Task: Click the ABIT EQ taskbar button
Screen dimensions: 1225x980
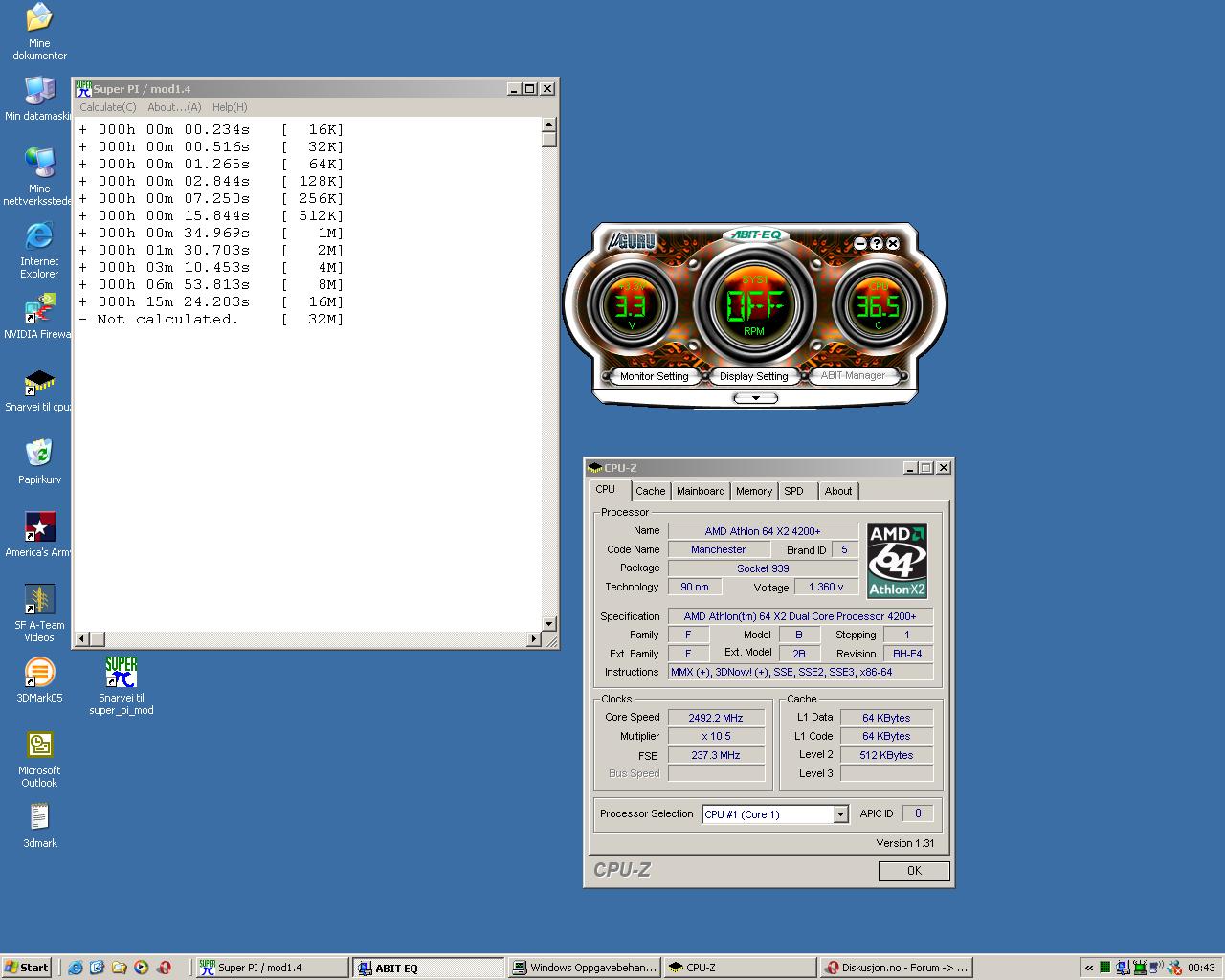Action: coord(428,968)
